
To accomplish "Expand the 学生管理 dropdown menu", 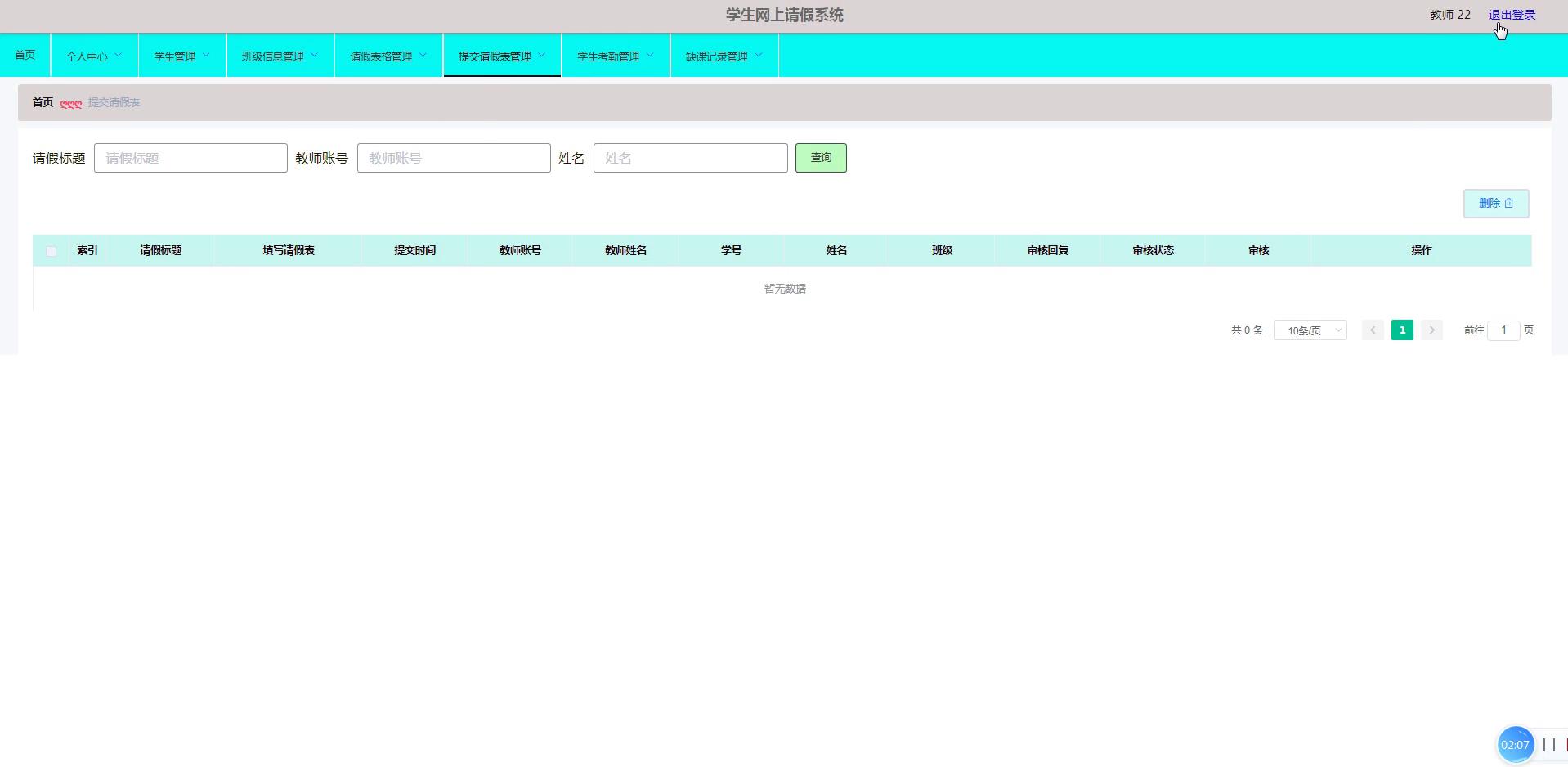I will point(181,56).
